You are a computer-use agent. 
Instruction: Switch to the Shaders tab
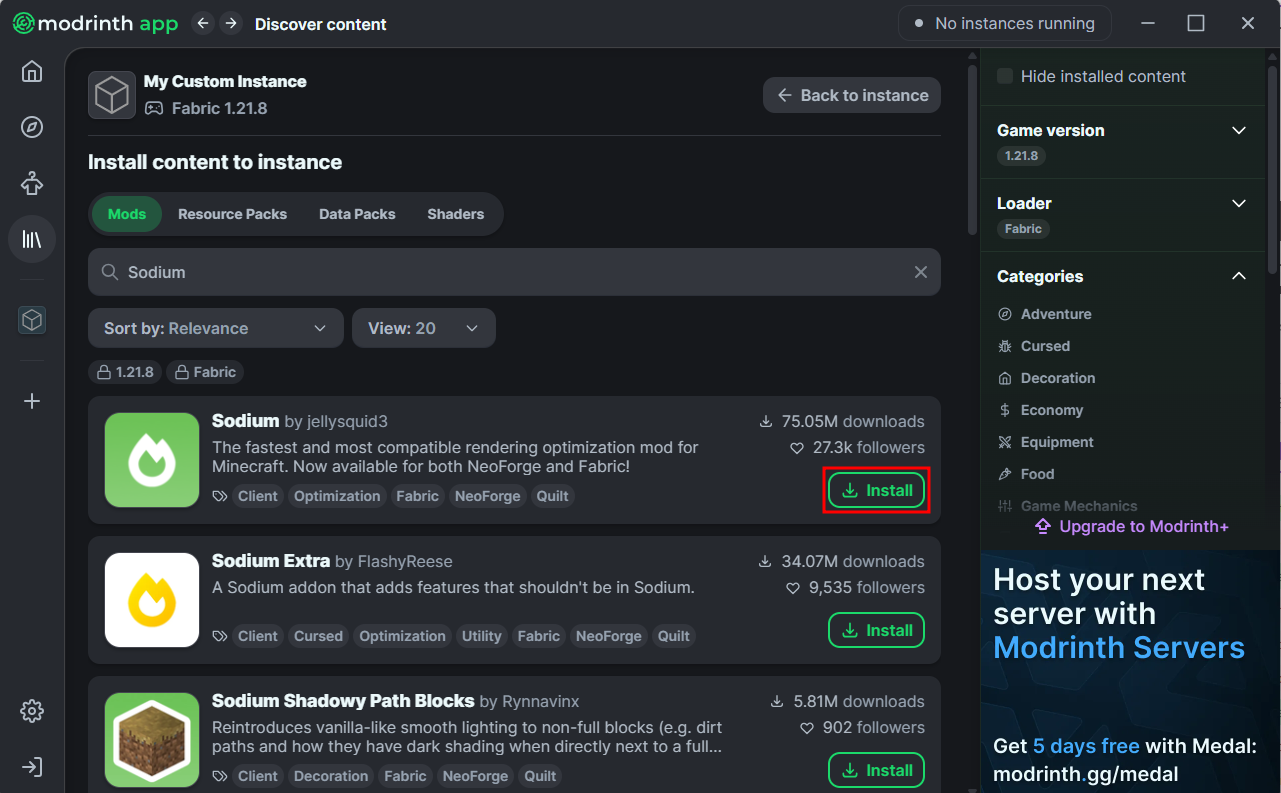pos(455,214)
